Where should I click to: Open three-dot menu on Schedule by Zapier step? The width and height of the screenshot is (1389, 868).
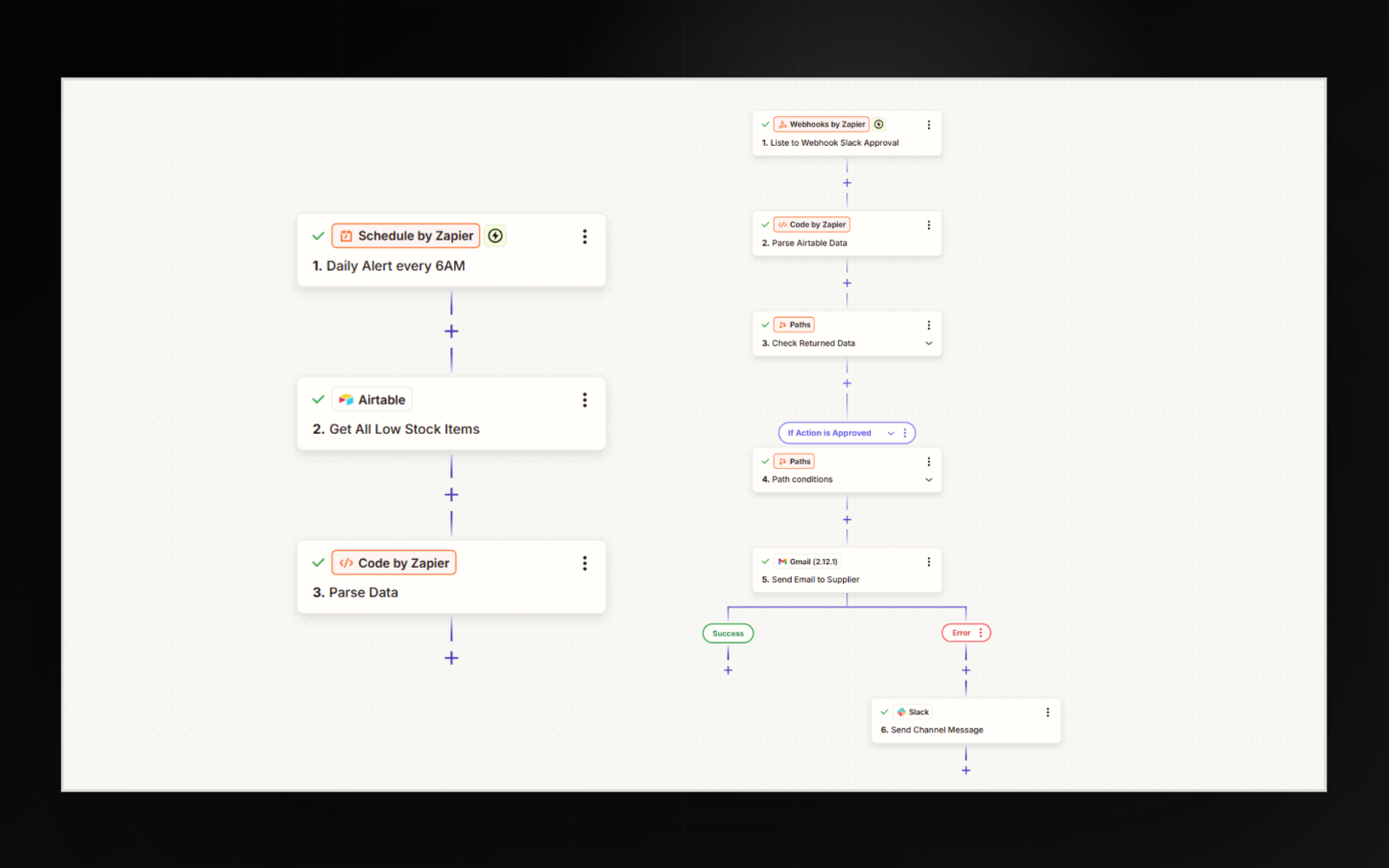(x=584, y=236)
